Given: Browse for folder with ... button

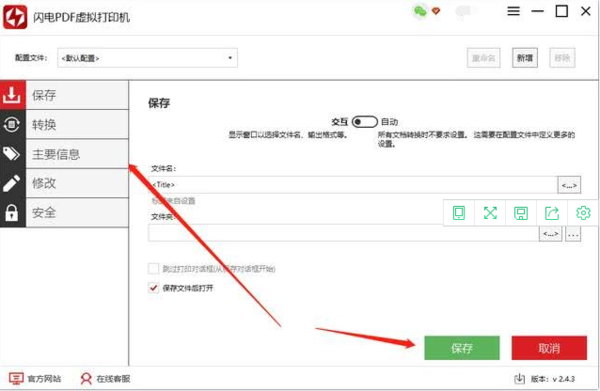Looking at the screenshot, I should coord(573,233).
